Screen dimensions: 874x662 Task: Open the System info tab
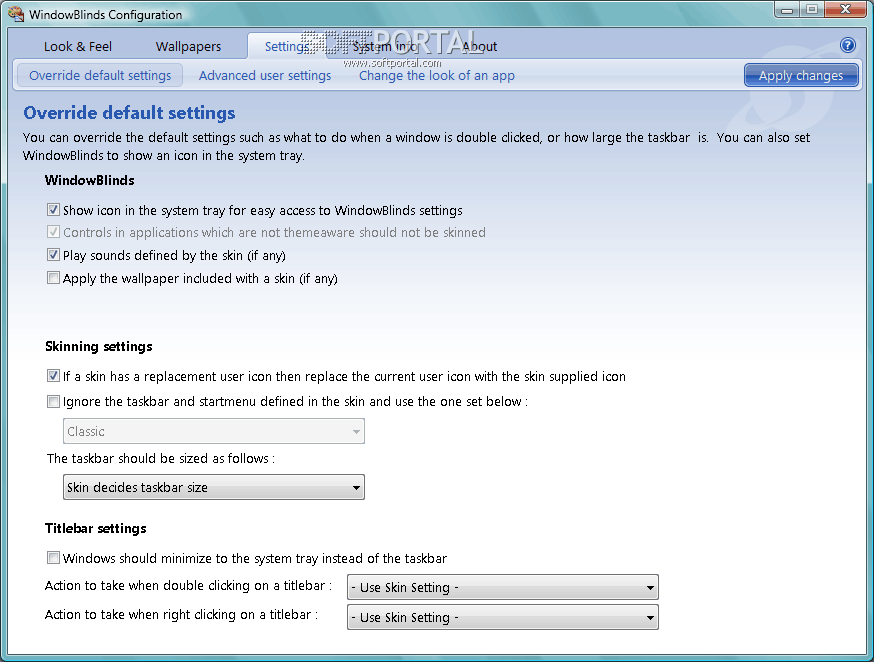(x=385, y=46)
